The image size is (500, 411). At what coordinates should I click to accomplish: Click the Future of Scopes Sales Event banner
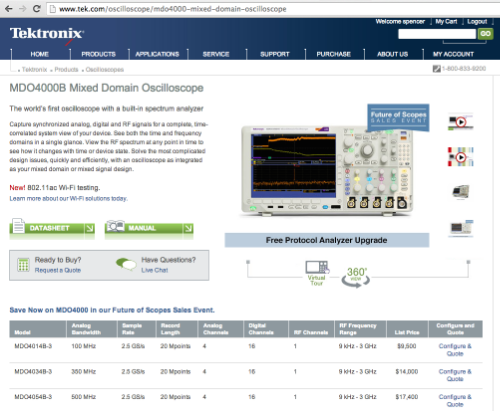pyautogui.click(x=398, y=117)
